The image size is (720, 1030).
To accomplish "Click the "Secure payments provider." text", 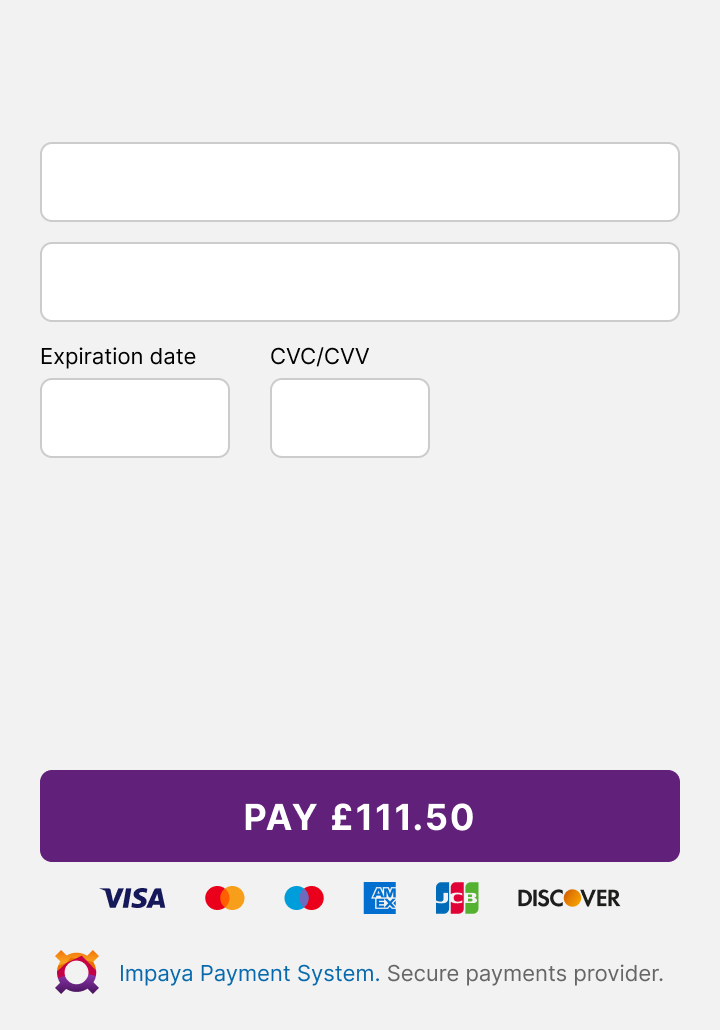I will click(x=525, y=974).
